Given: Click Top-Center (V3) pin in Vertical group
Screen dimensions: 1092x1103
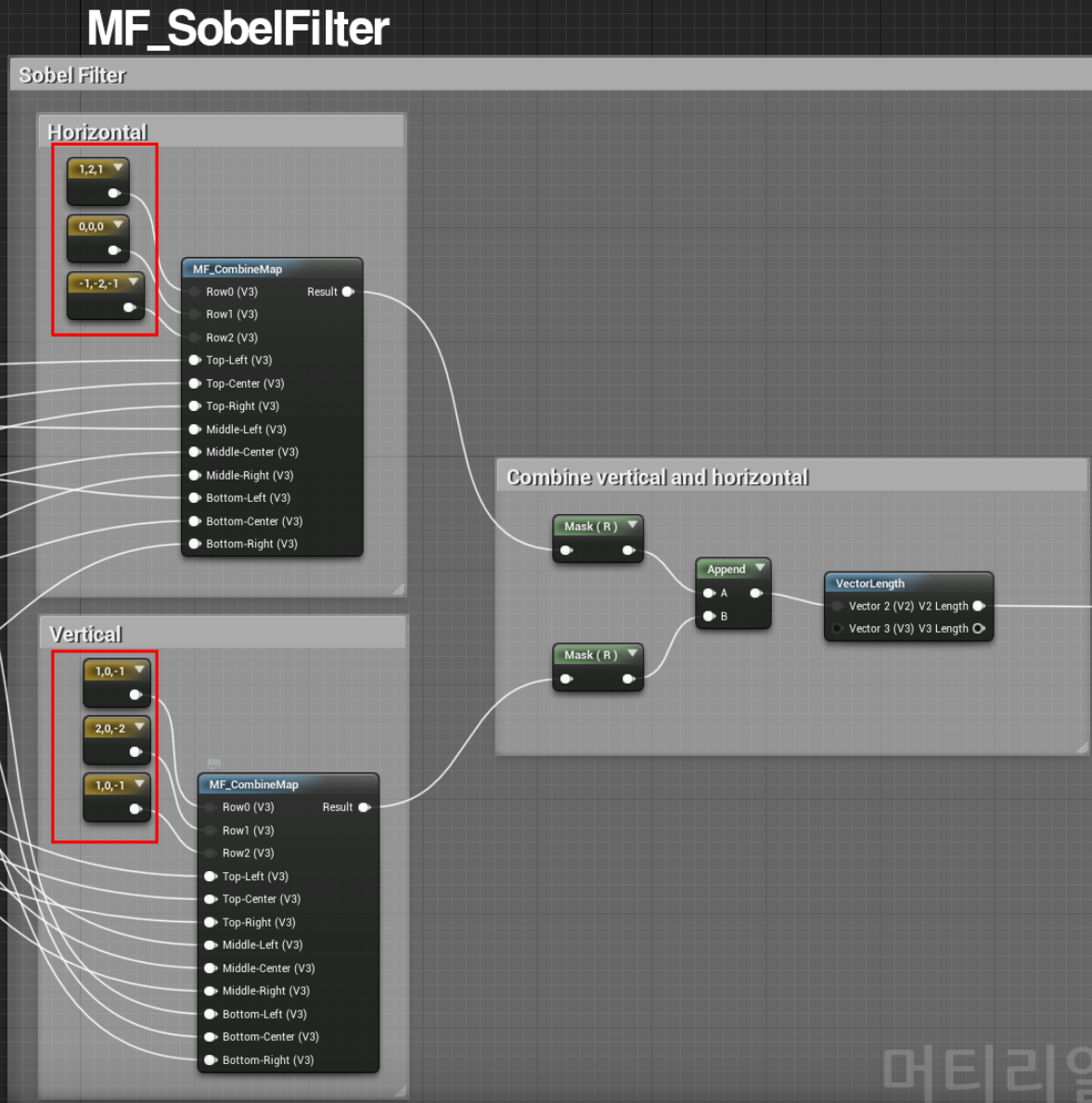Looking at the screenshot, I should click(x=211, y=899).
